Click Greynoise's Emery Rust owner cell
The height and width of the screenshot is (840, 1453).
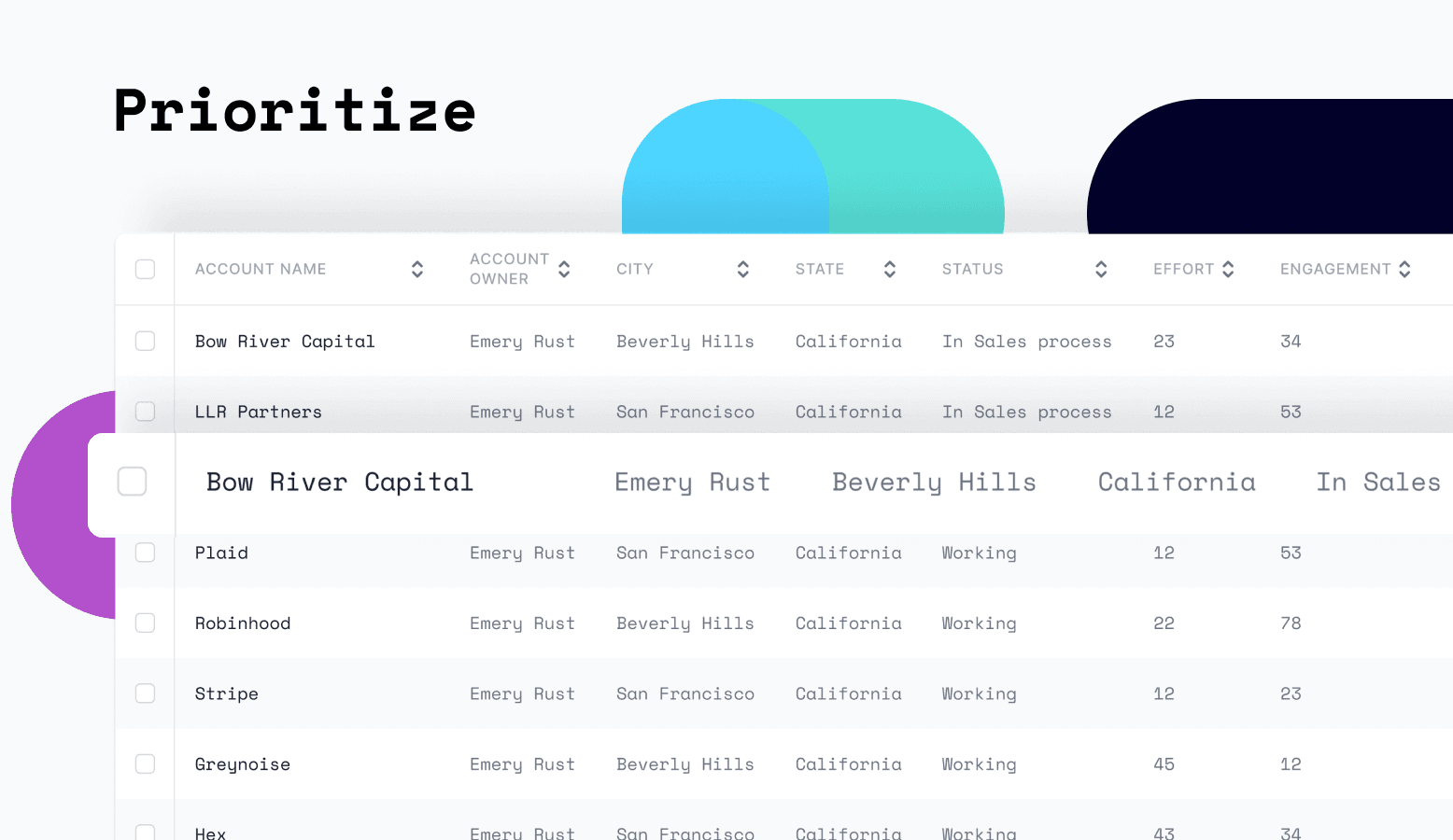pyautogui.click(x=522, y=764)
